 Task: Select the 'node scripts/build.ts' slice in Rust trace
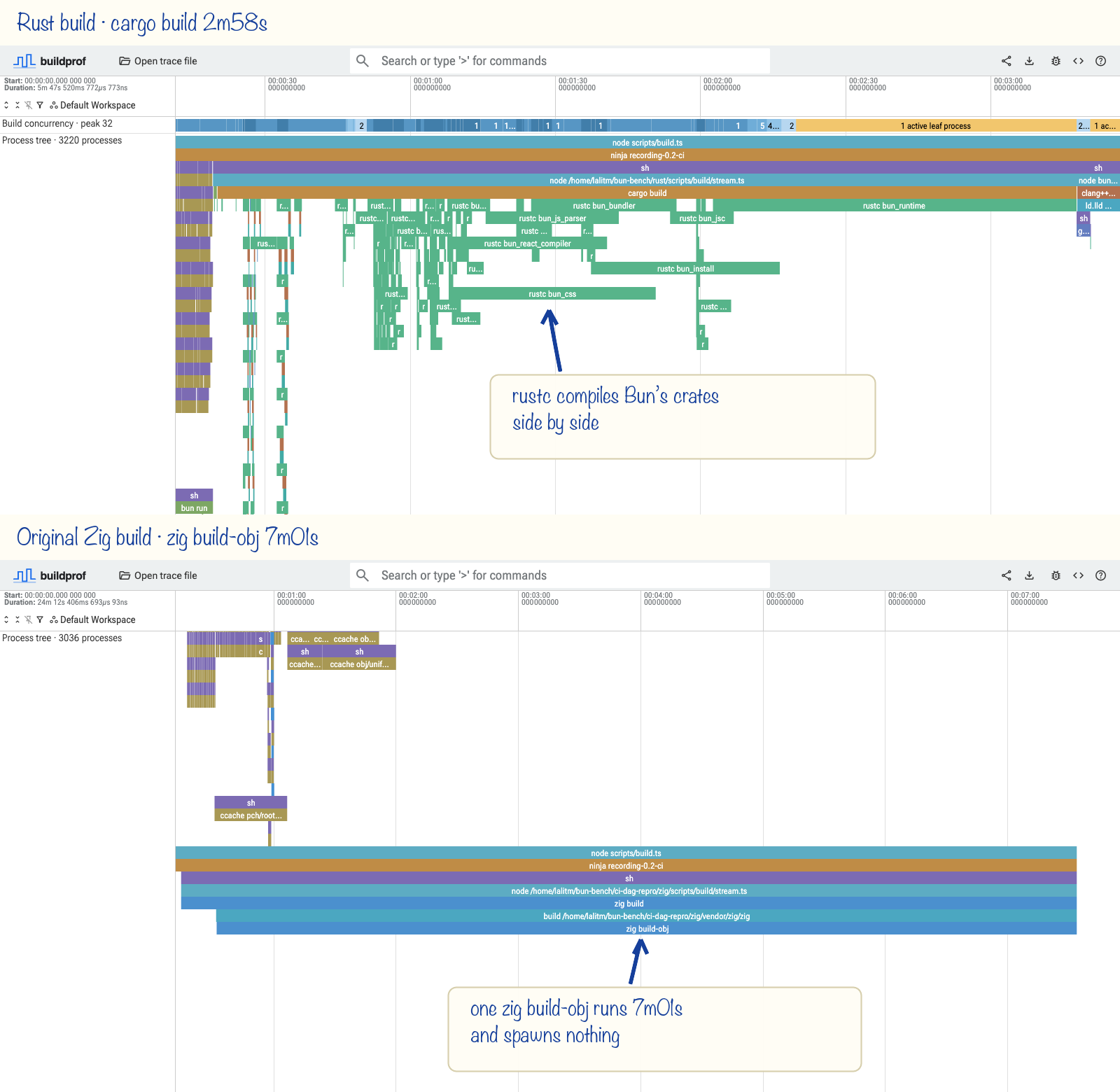click(647, 143)
